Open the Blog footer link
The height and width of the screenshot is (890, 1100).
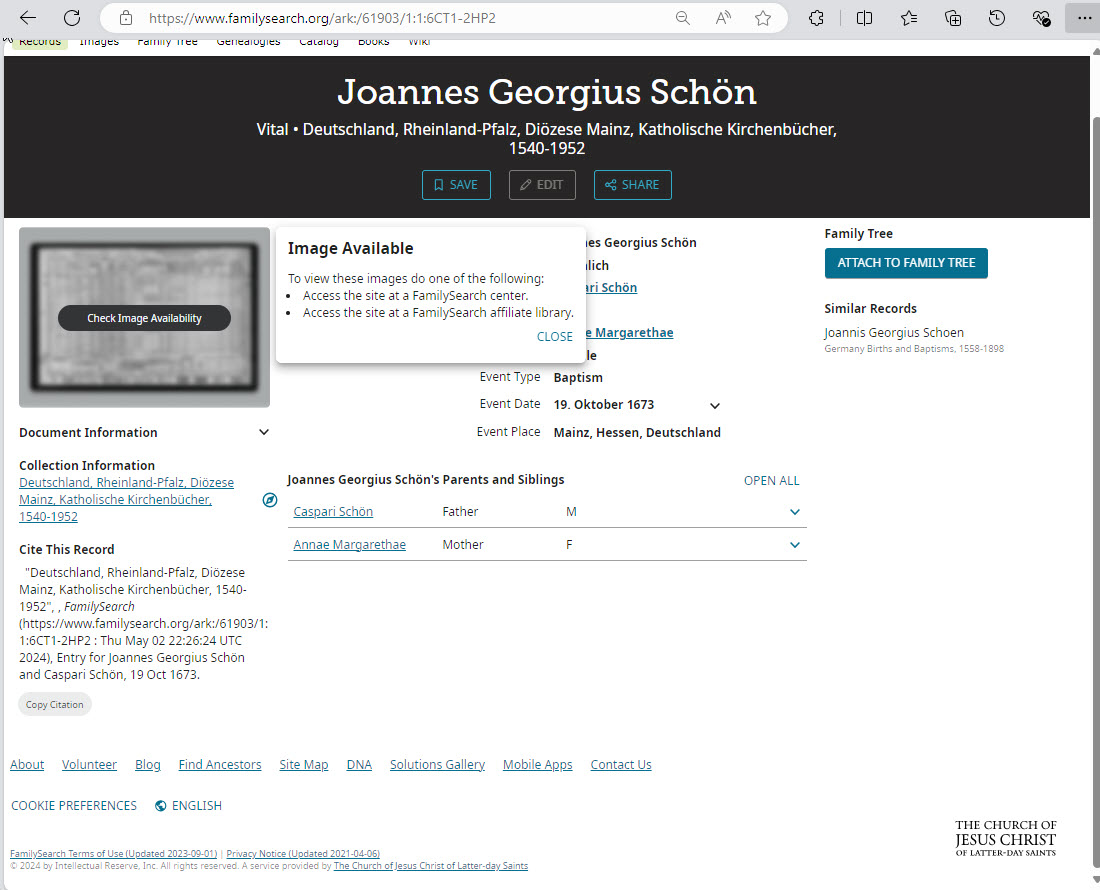click(147, 764)
